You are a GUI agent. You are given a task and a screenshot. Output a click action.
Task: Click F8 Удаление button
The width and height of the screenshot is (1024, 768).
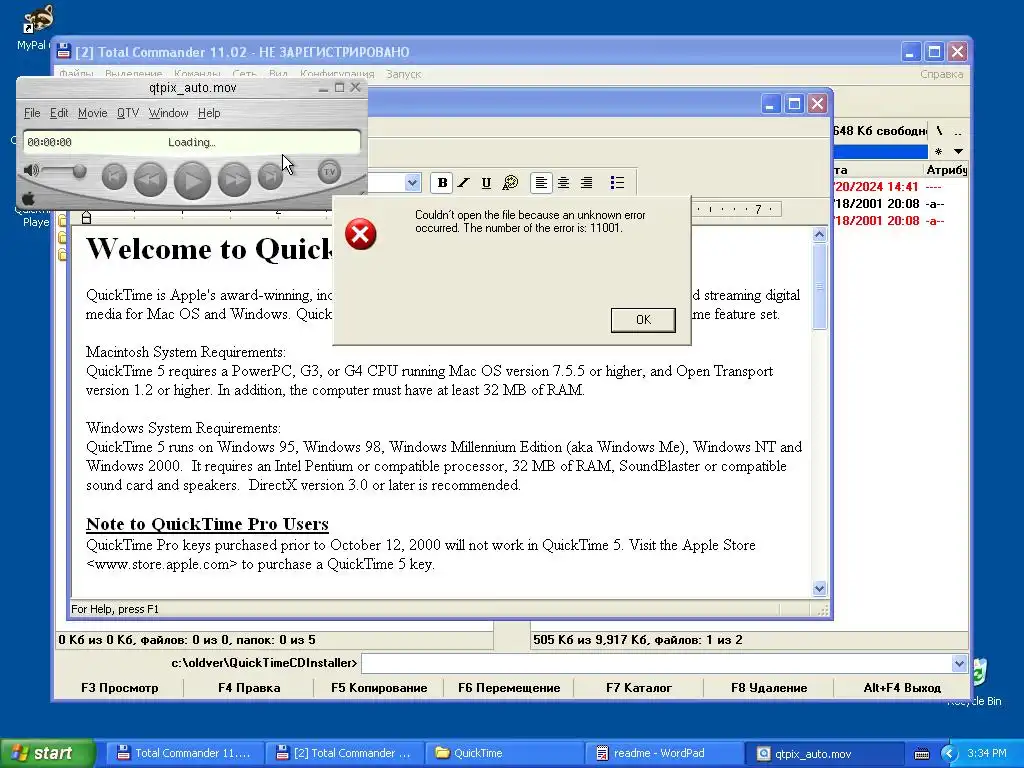click(x=769, y=688)
